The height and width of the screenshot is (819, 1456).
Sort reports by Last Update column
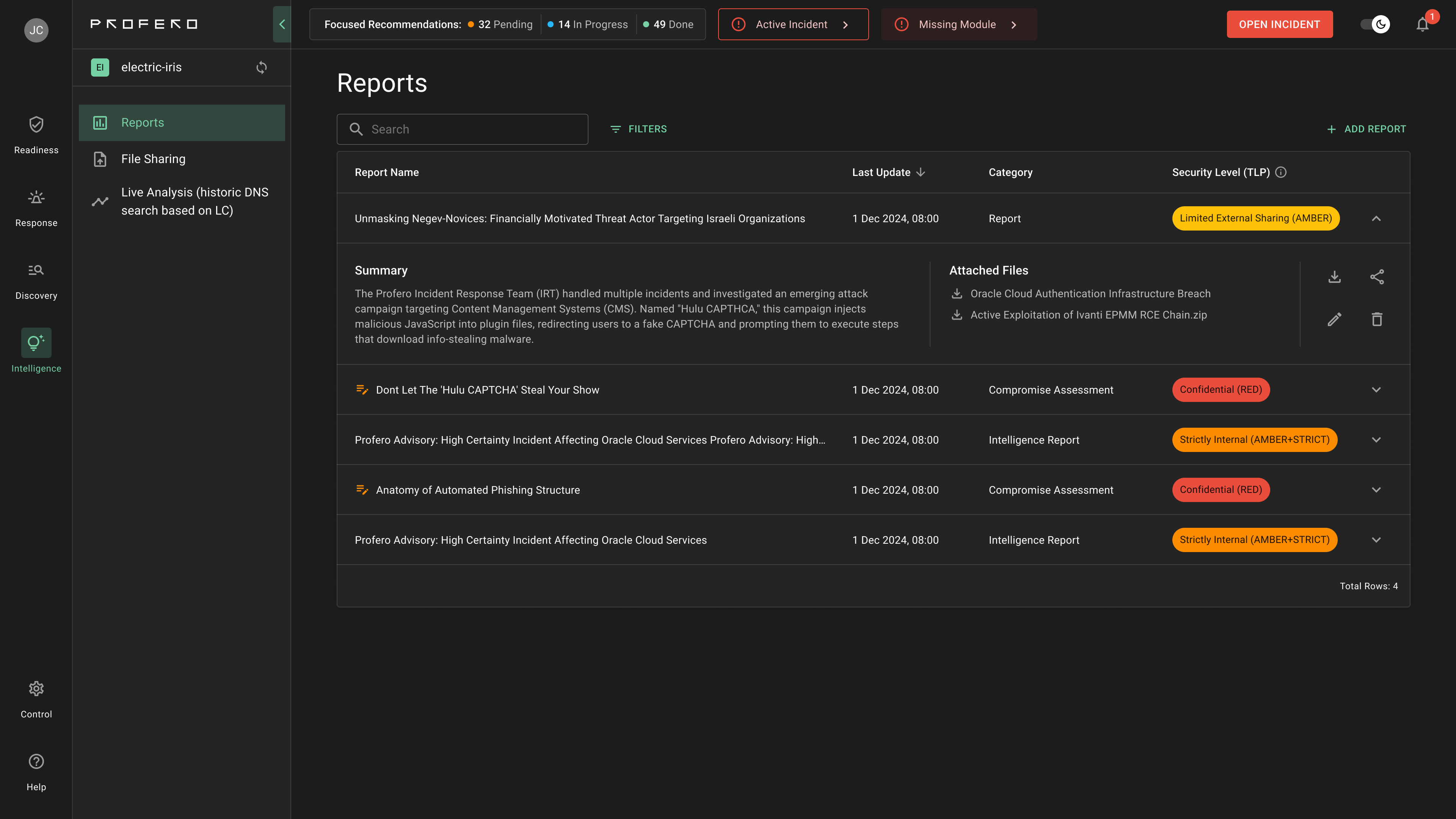click(888, 173)
